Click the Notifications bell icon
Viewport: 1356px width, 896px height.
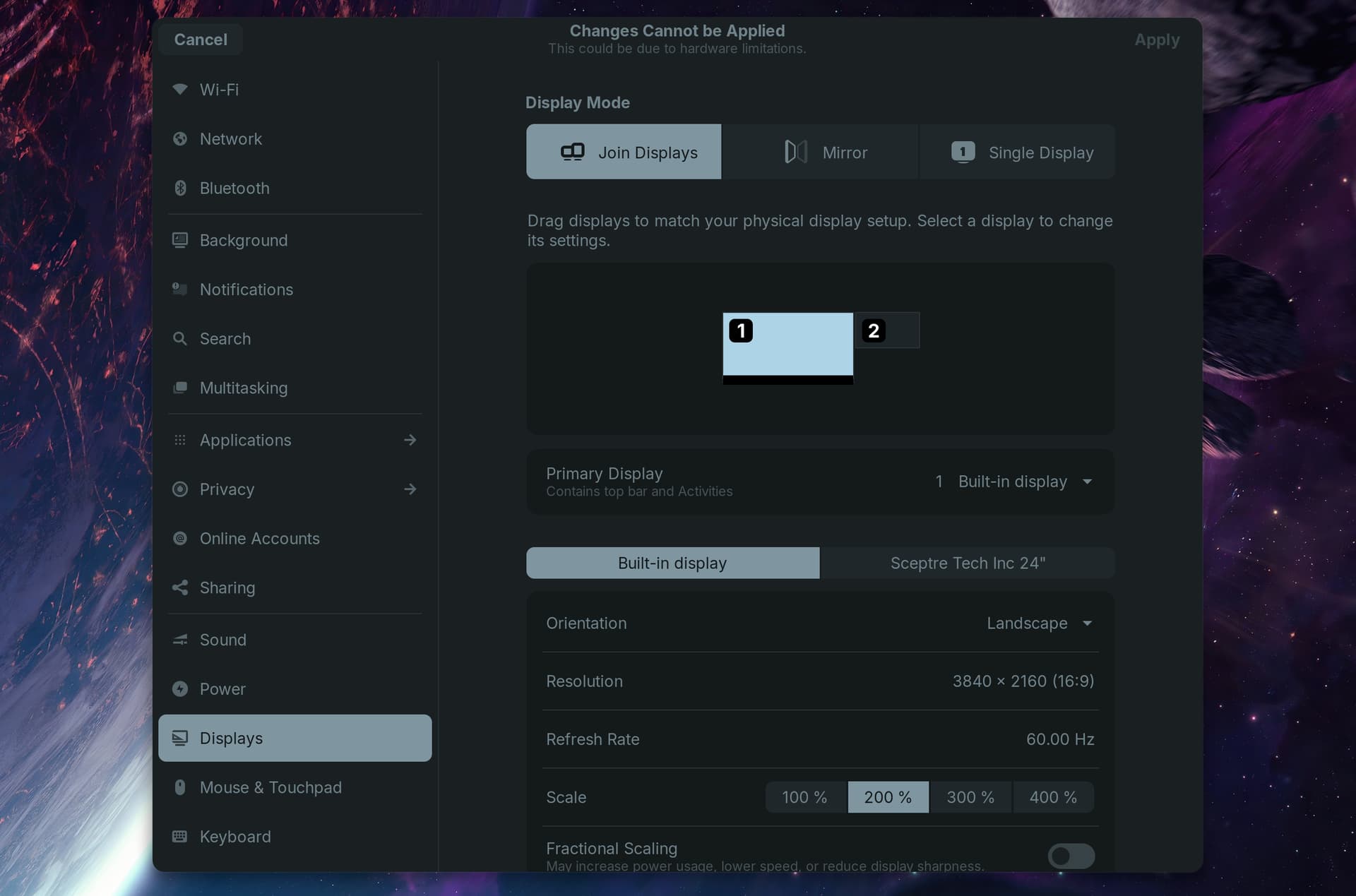click(180, 289)
